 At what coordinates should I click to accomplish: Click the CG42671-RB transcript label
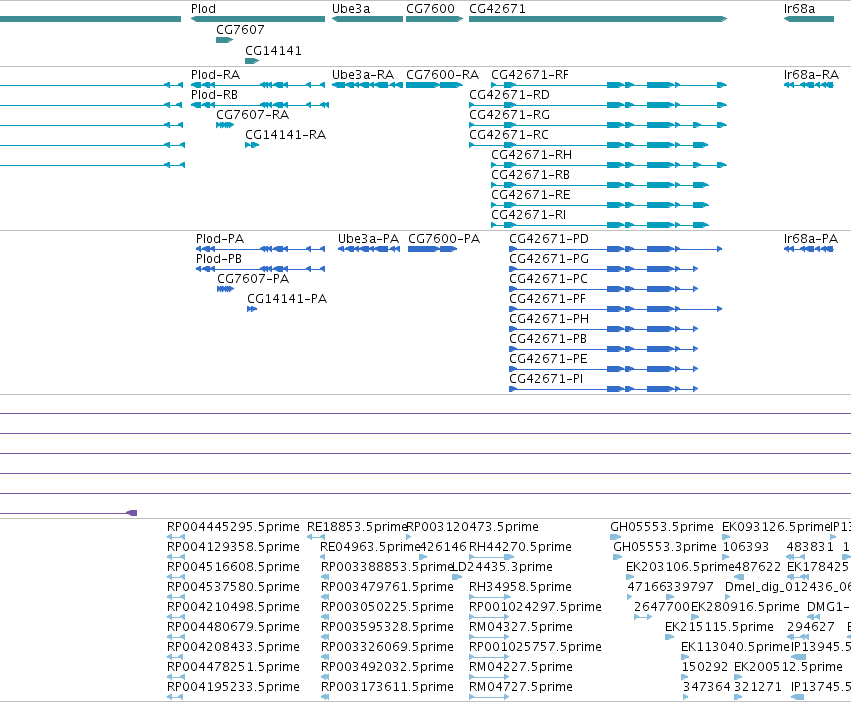pyautogui.click(x=530, y=175)
